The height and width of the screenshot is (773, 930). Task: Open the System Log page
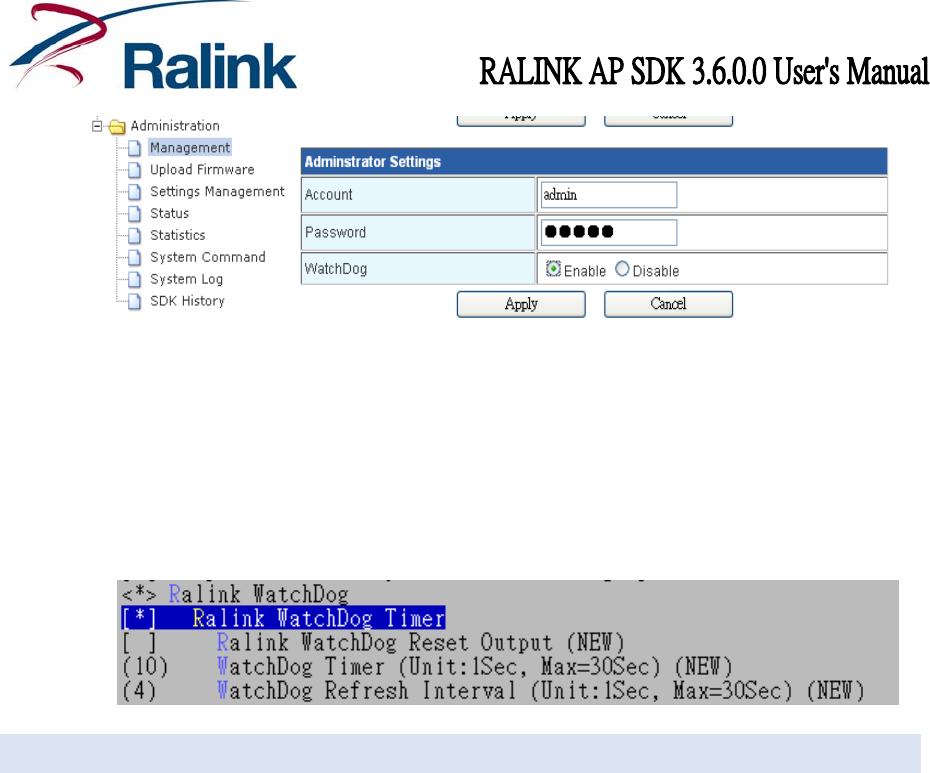186,279
